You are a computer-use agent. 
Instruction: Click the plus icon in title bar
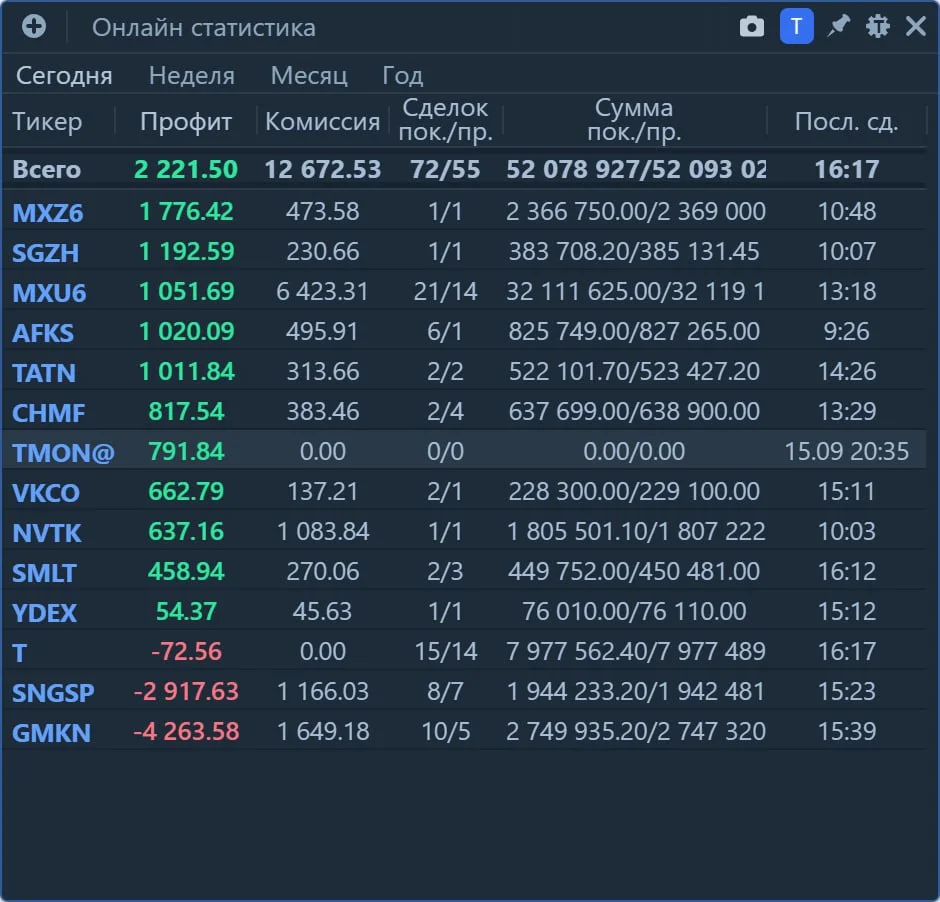(34, 26)
